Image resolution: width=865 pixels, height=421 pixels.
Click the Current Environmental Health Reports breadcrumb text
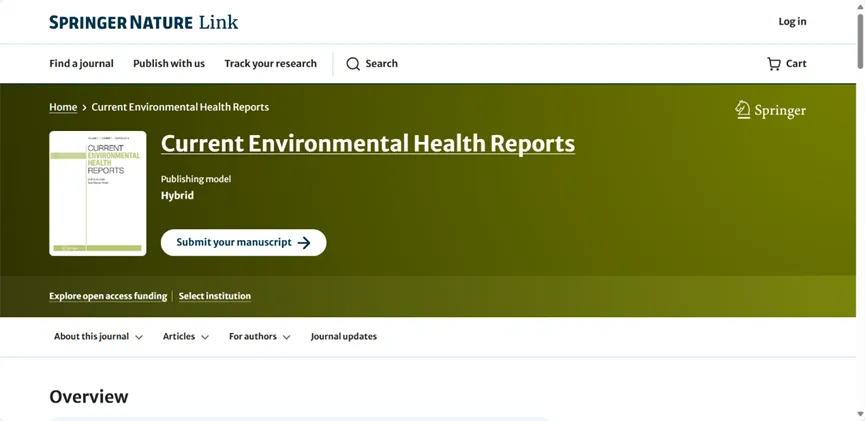click(180, 107)
